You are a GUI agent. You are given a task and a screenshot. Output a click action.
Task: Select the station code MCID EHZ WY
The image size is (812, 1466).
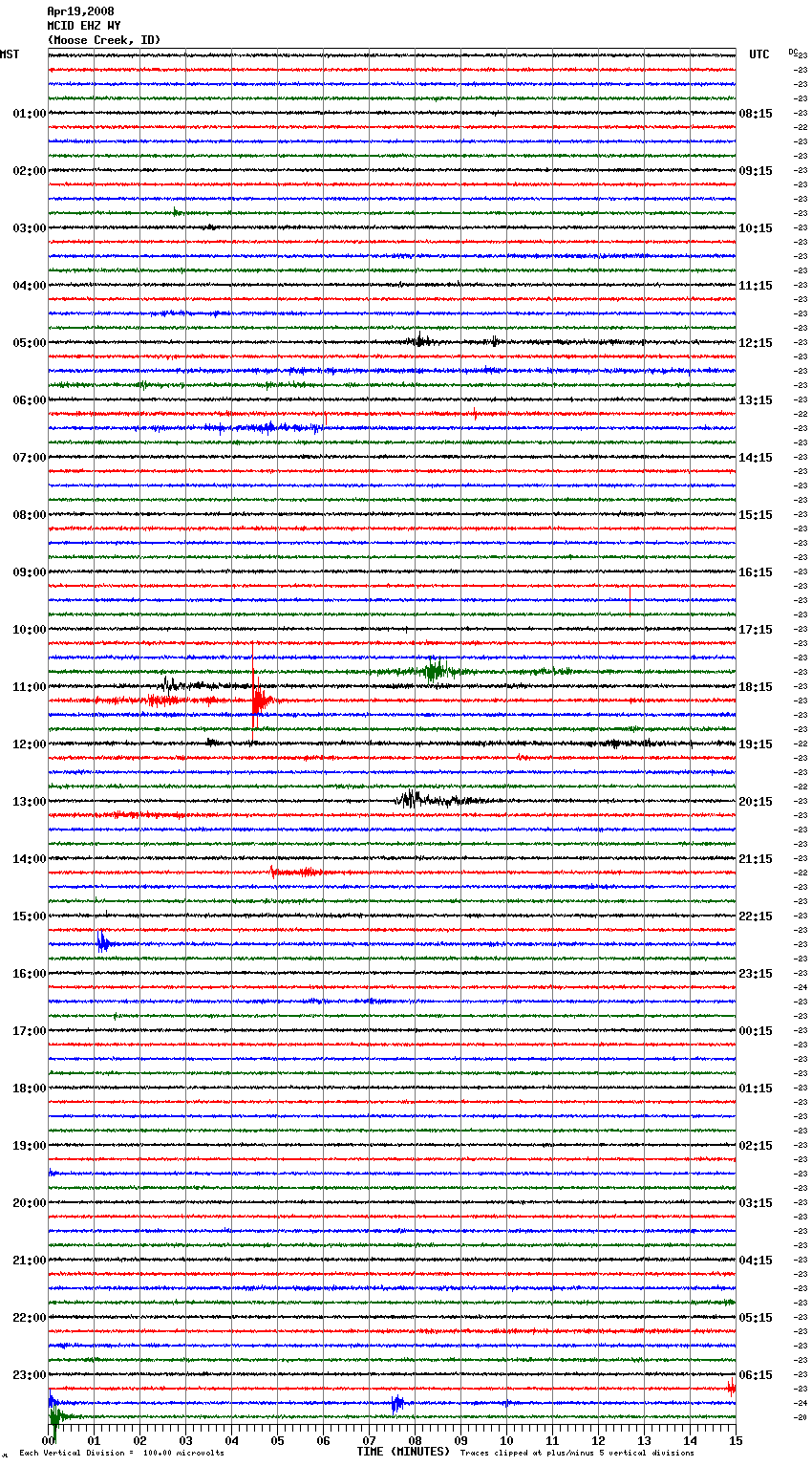point(83,26)
